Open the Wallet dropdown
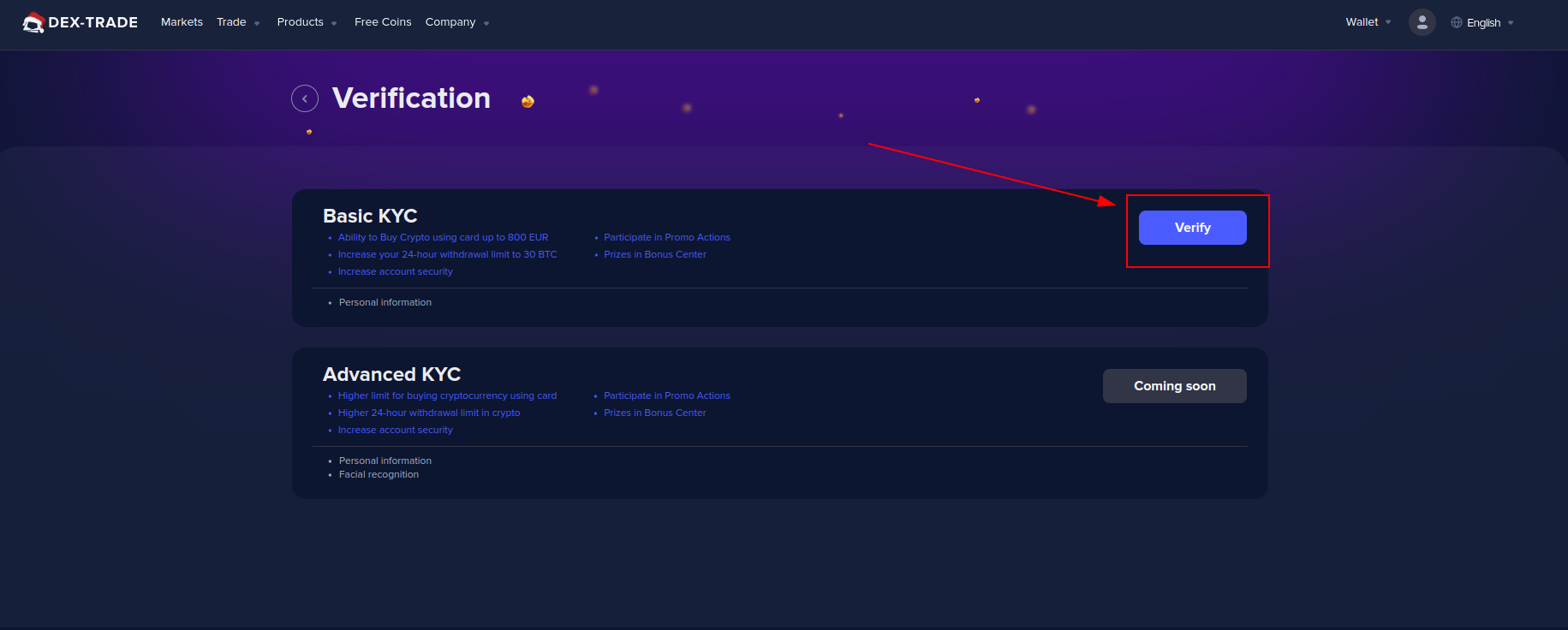Viewport: 1568px width, 630px height. (1368, 22)
